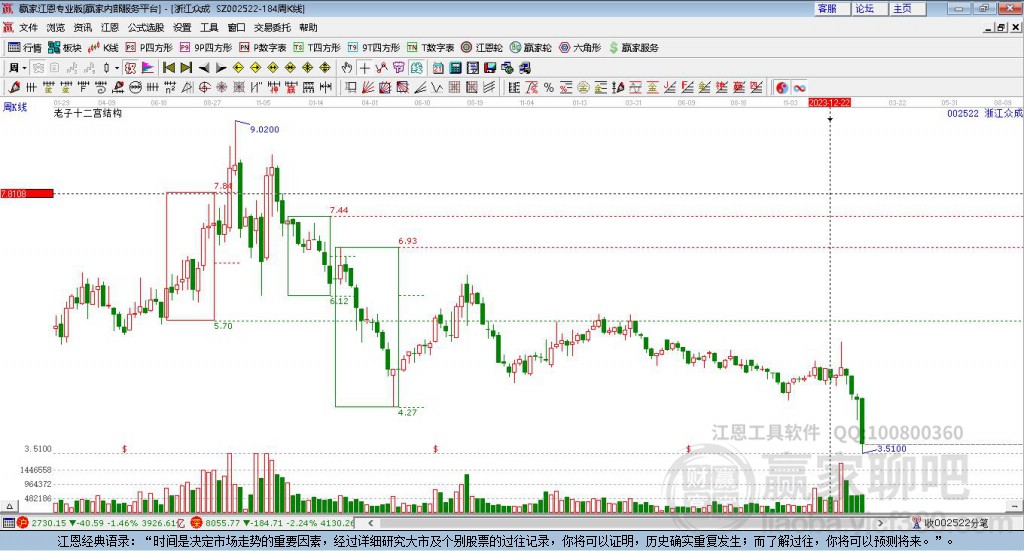Open the 赢家服务 dollar-sign service icon
The width and height of the screenshot is (1024, 551).
(x=633, y=48)
